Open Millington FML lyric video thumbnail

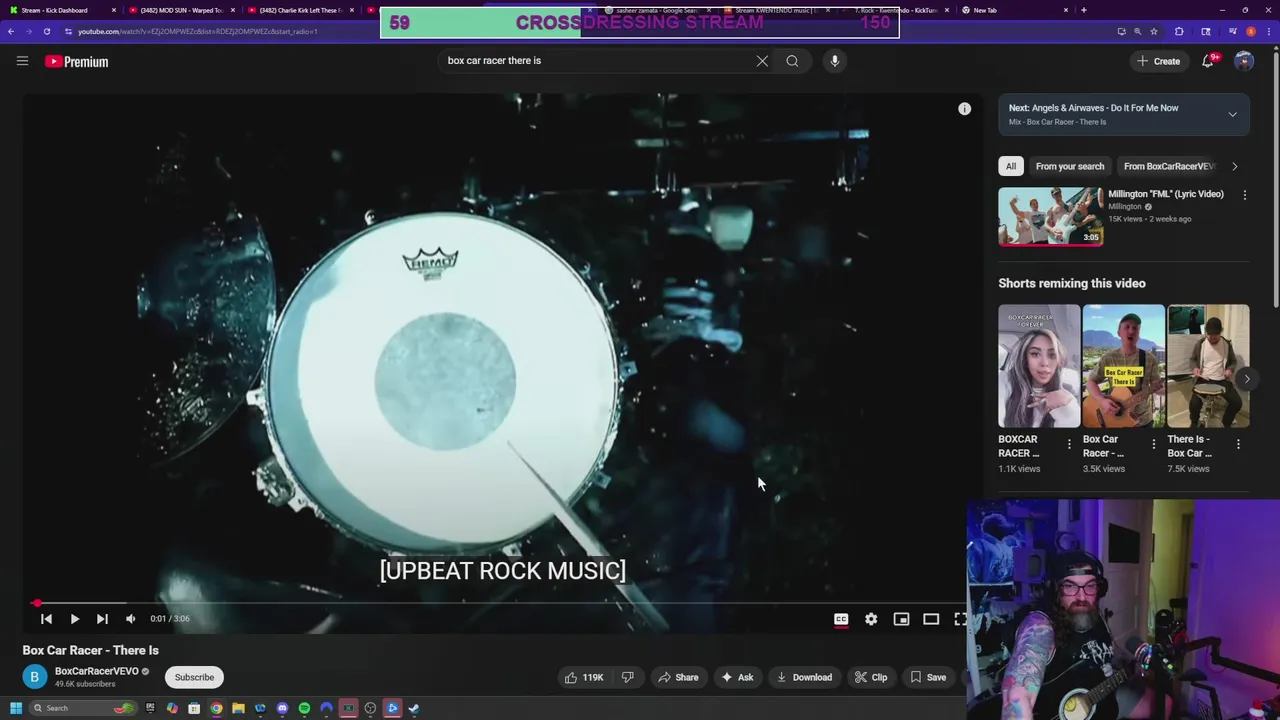(1050, 215)
